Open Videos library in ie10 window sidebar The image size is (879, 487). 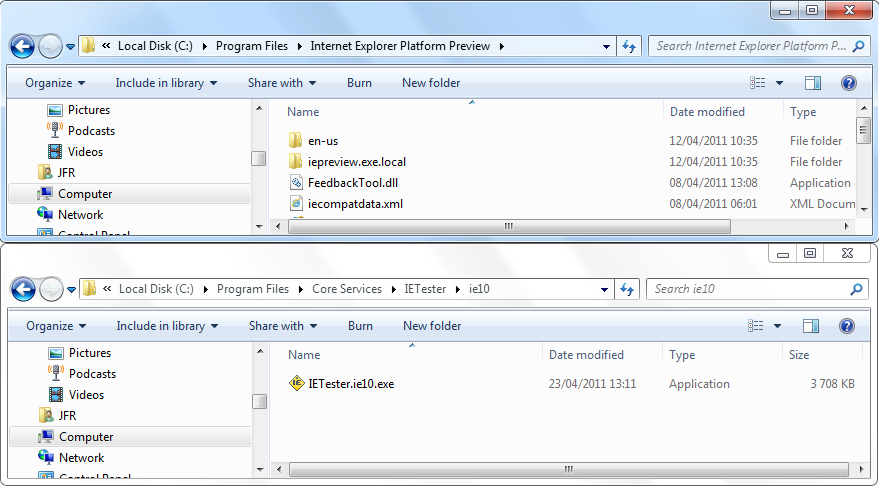77,395
